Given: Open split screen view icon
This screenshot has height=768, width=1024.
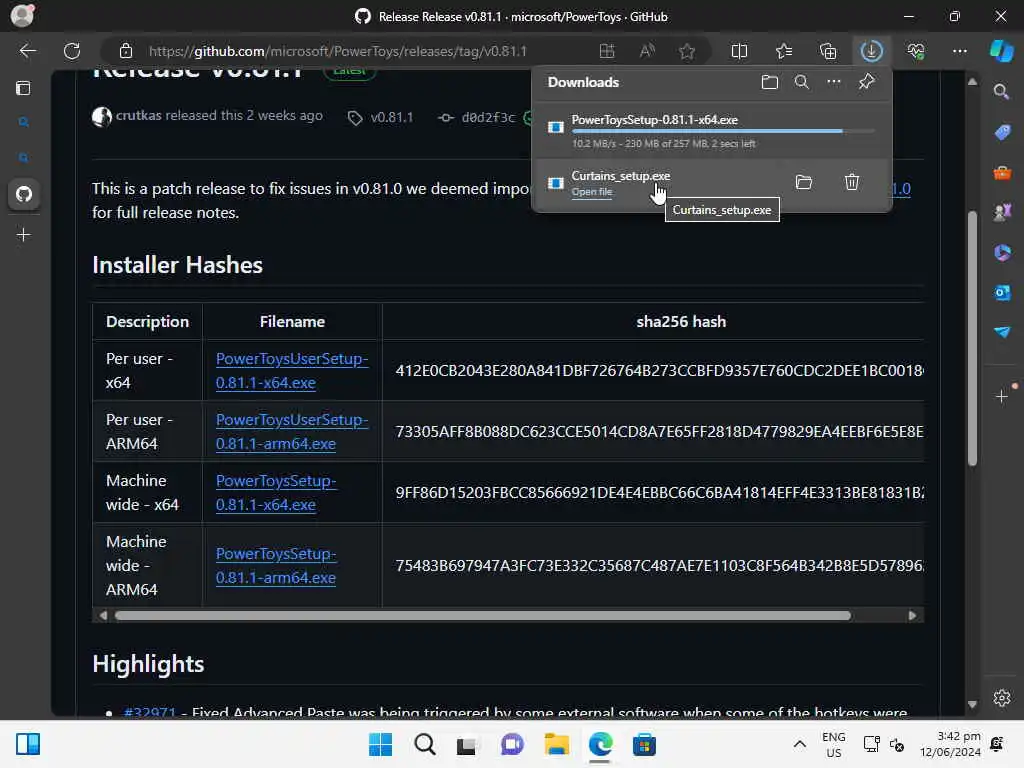Looking at the screenshot, I should point(739,51).
